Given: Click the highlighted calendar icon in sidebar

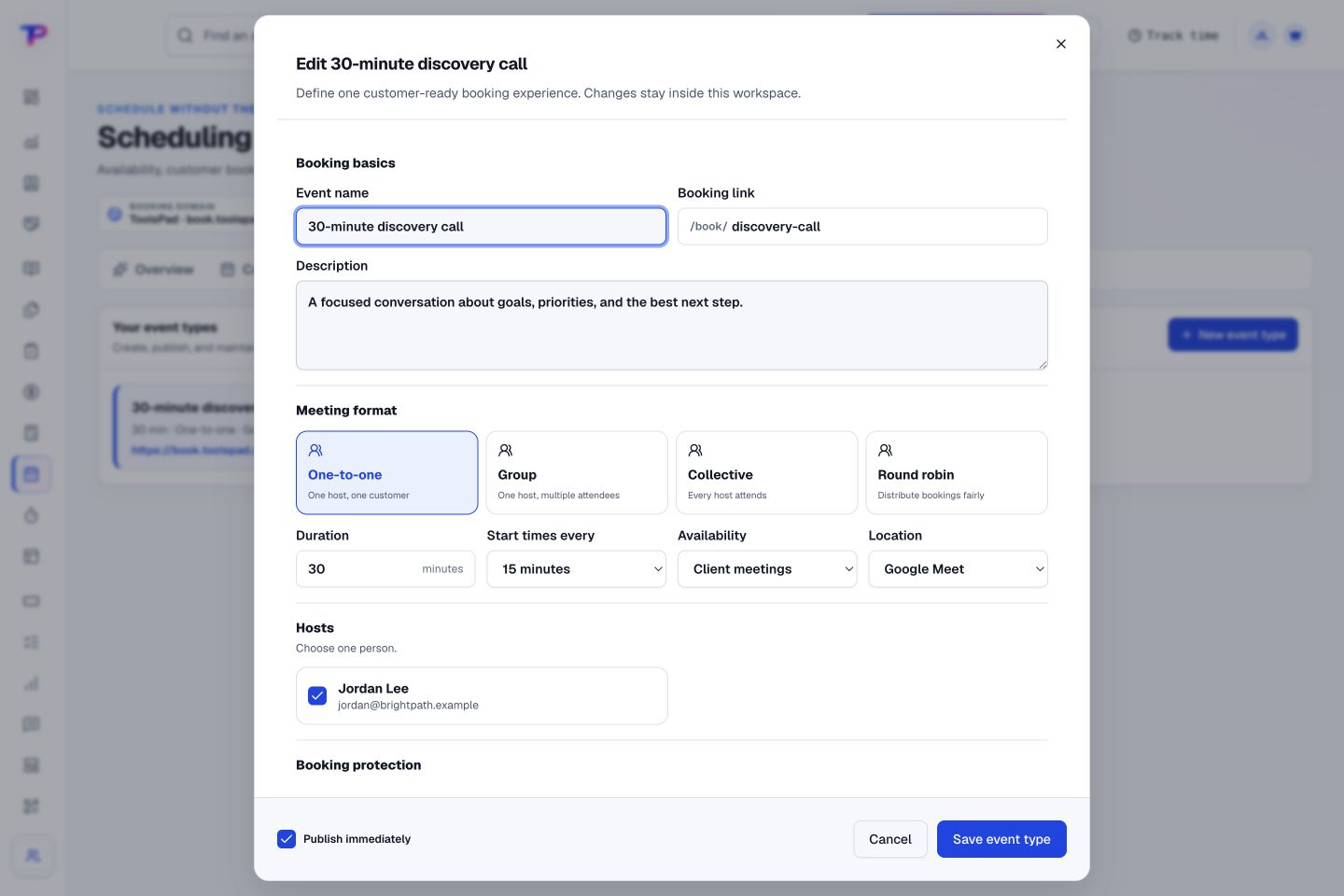Looking at the screenshot, I should pyautogui.click(x=32, y=474).
